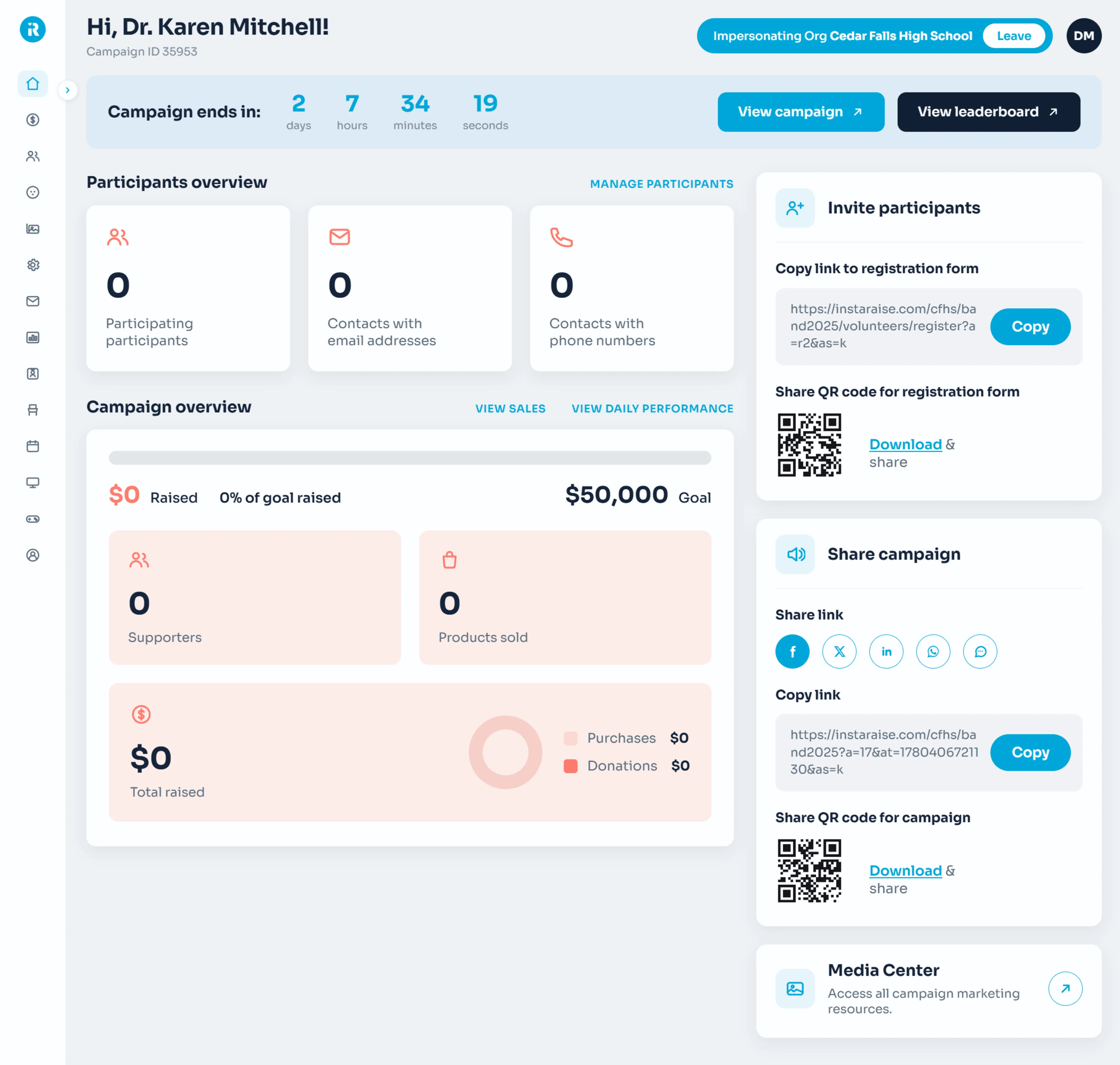Open View campaign button
Screen dimensions: 1120x1065
801,112
